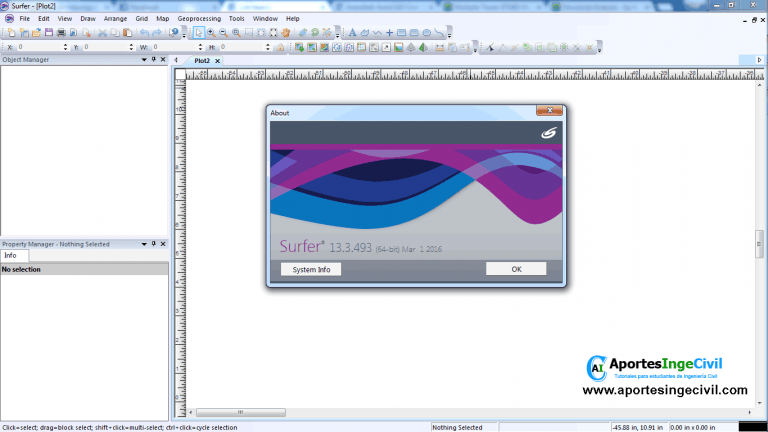Create a new 3D Wireframe map
Screen dimensions: 768x432
click(411, 48)
